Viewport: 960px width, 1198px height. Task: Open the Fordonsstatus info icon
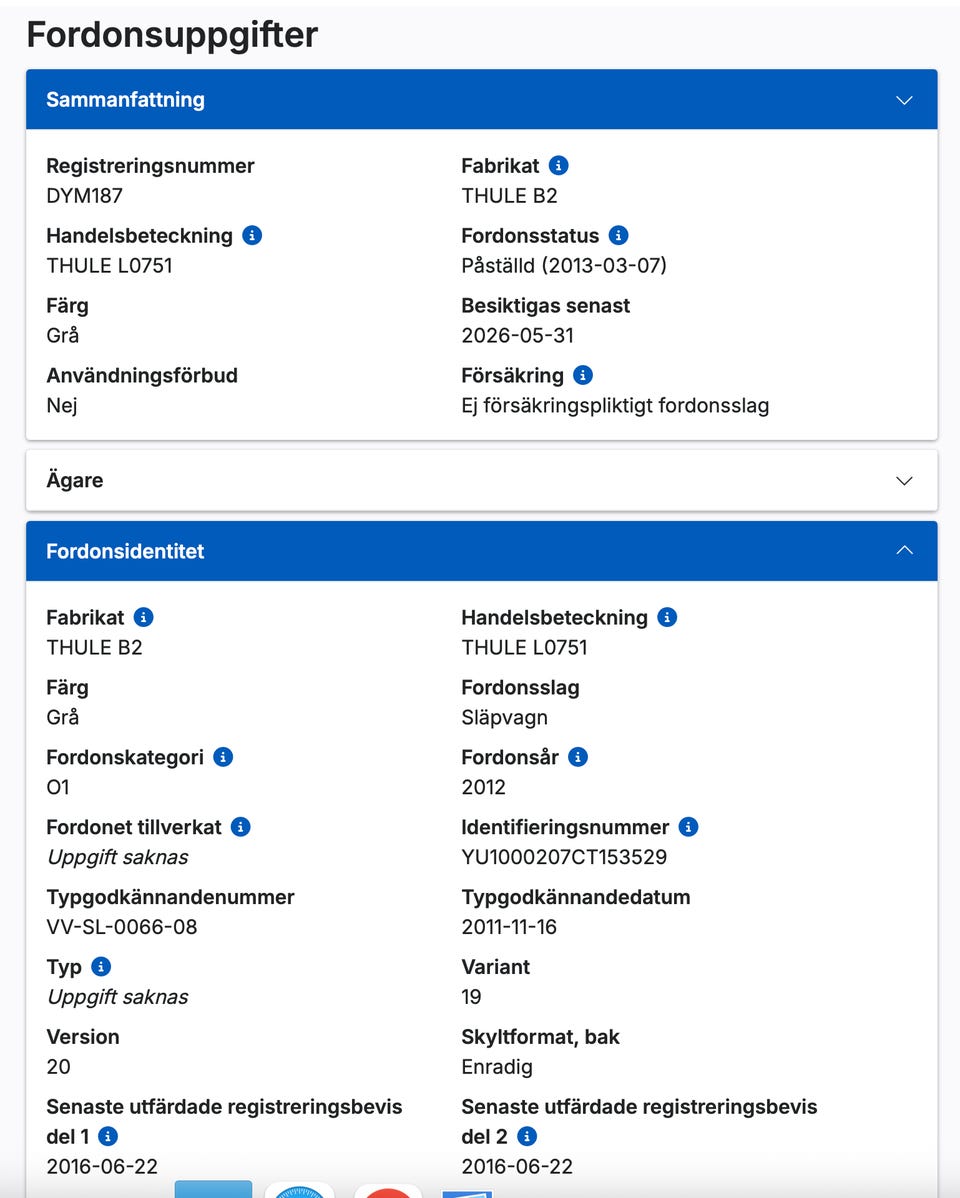coord(619,236)
